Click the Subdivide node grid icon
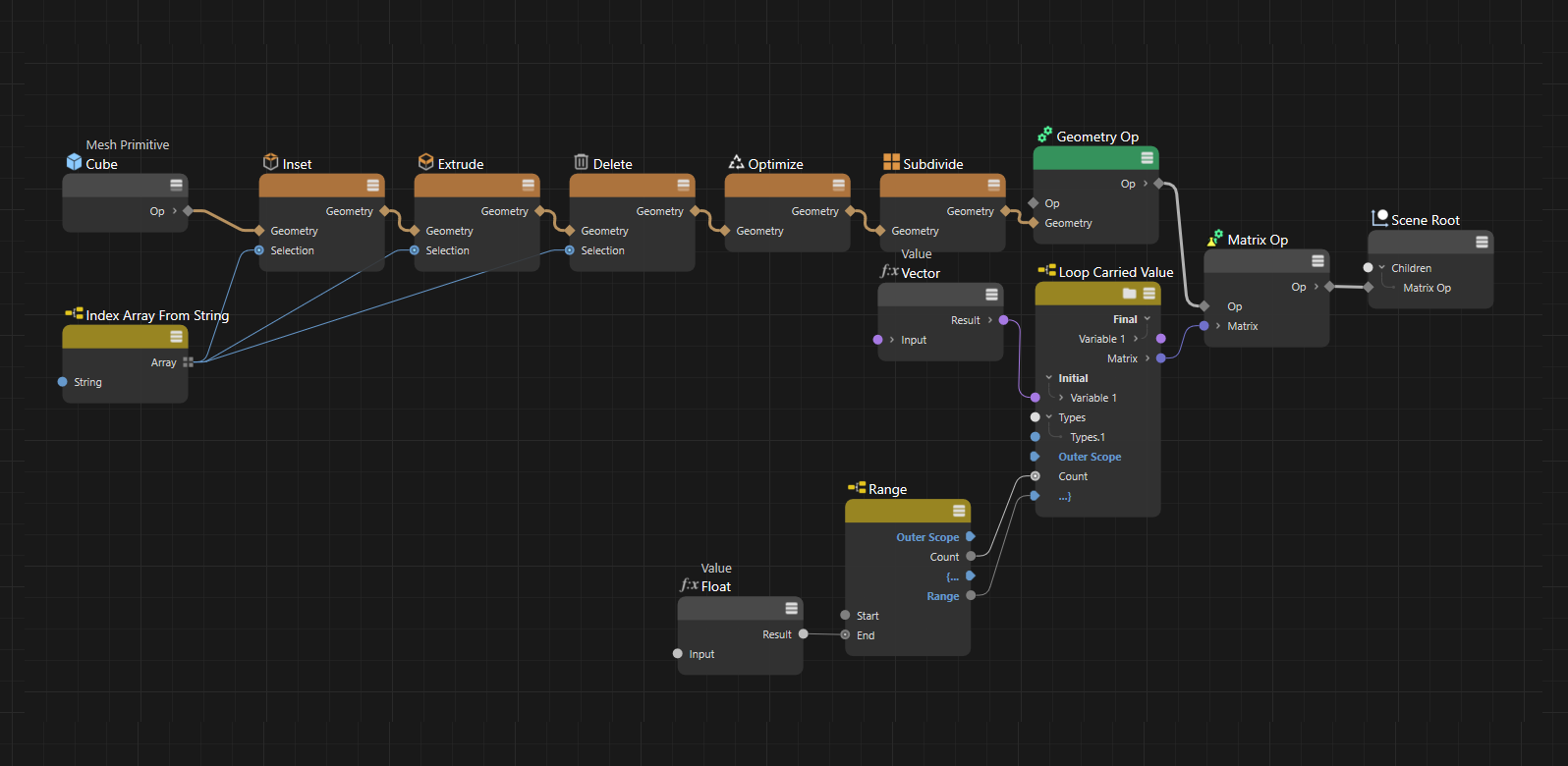 (892, 162)
